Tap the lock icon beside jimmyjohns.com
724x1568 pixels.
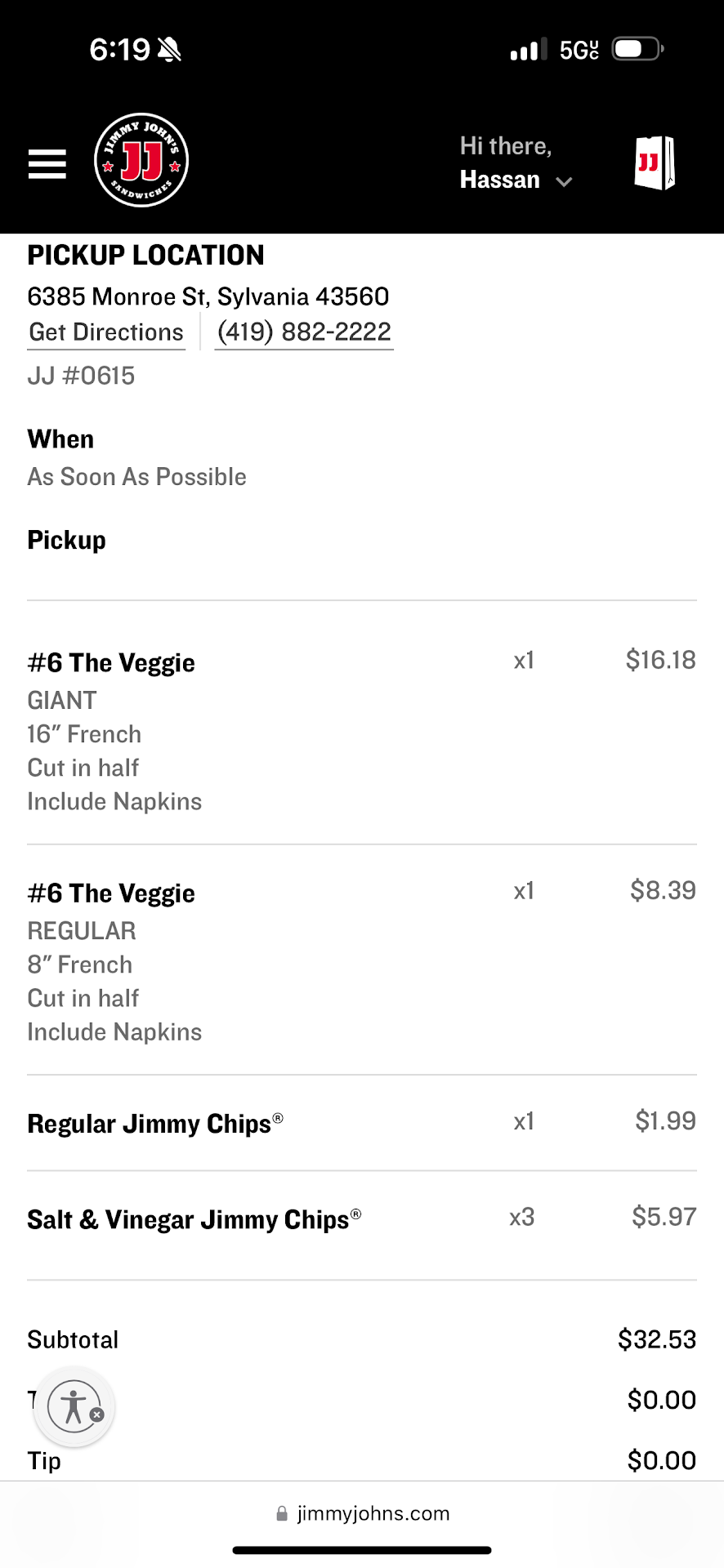click(x=282, y=1514)
